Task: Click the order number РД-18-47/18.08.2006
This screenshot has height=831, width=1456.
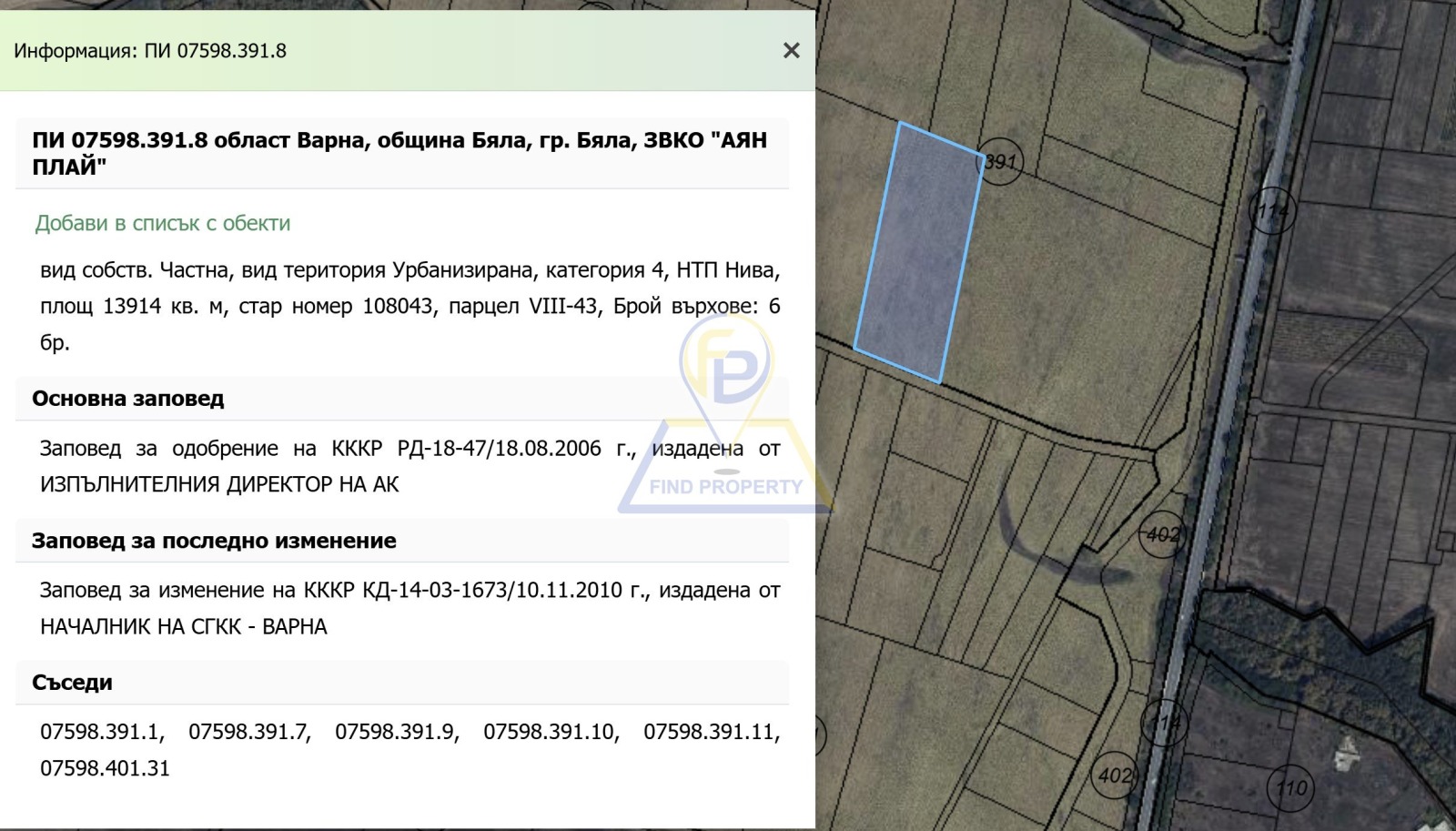Action: click(x=500, y=449)
